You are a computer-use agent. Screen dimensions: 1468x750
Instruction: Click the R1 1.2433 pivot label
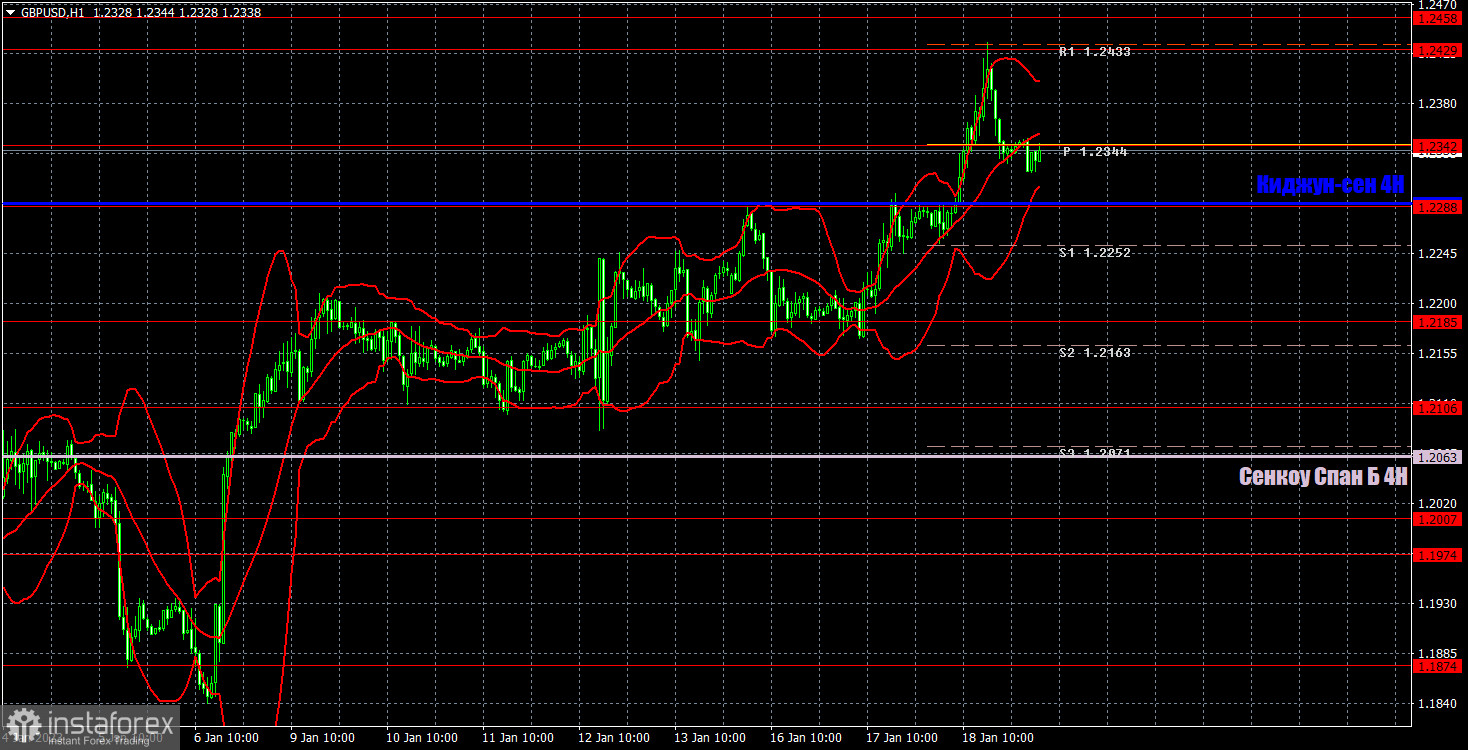pos(1095,52)
